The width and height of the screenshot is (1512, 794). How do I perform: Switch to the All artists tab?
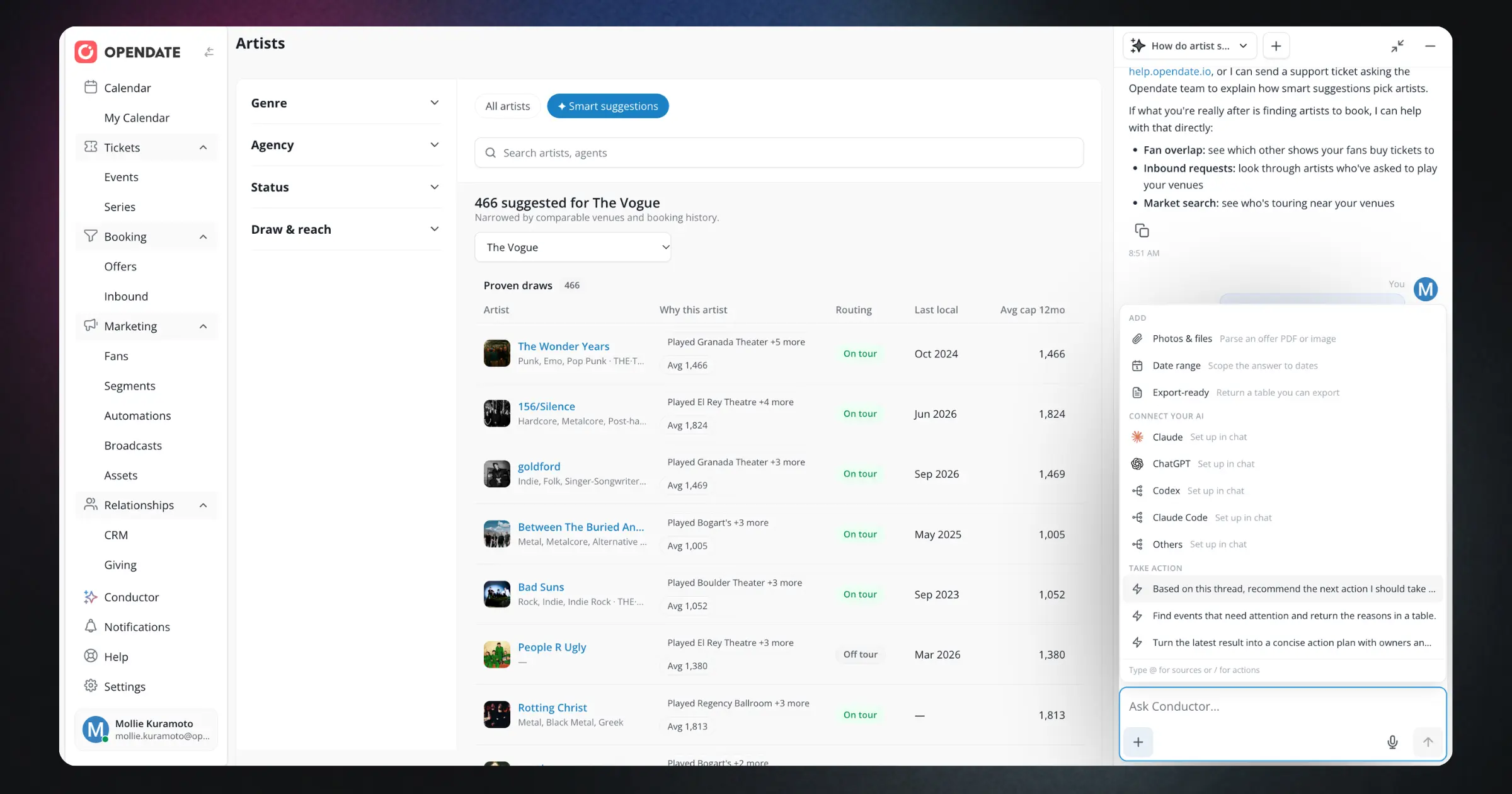[507, 106]
